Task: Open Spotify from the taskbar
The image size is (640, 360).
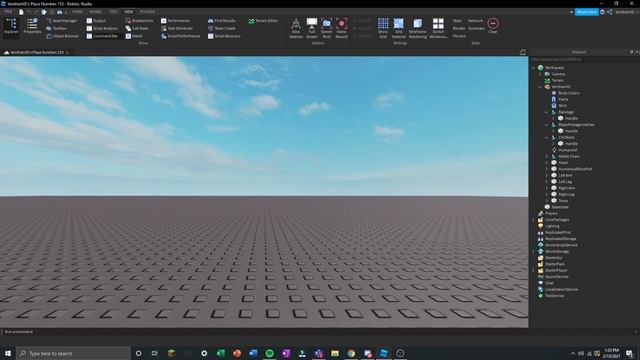Action: click(x=269, y=353)
